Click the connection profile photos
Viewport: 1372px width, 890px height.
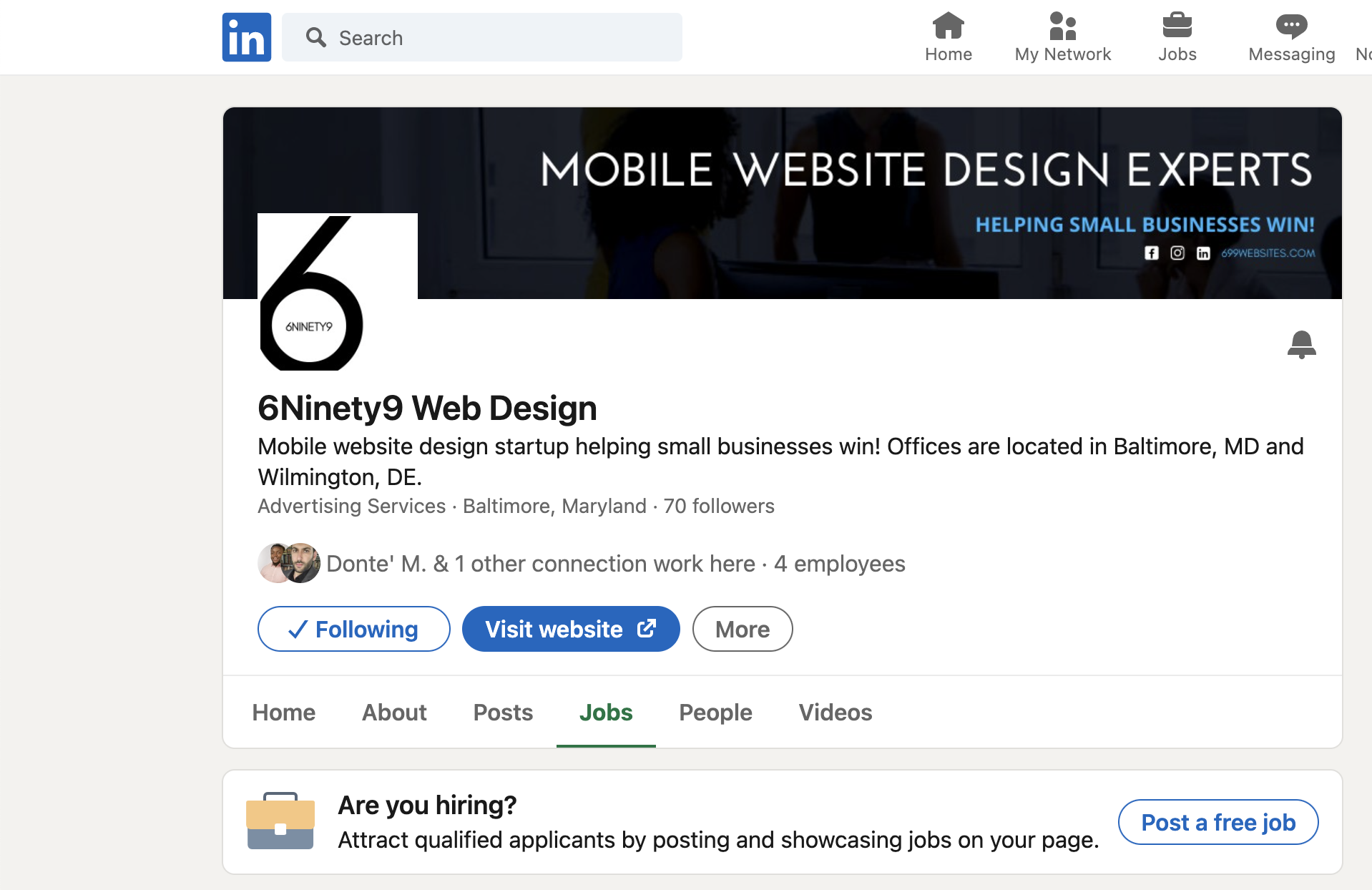289,563
